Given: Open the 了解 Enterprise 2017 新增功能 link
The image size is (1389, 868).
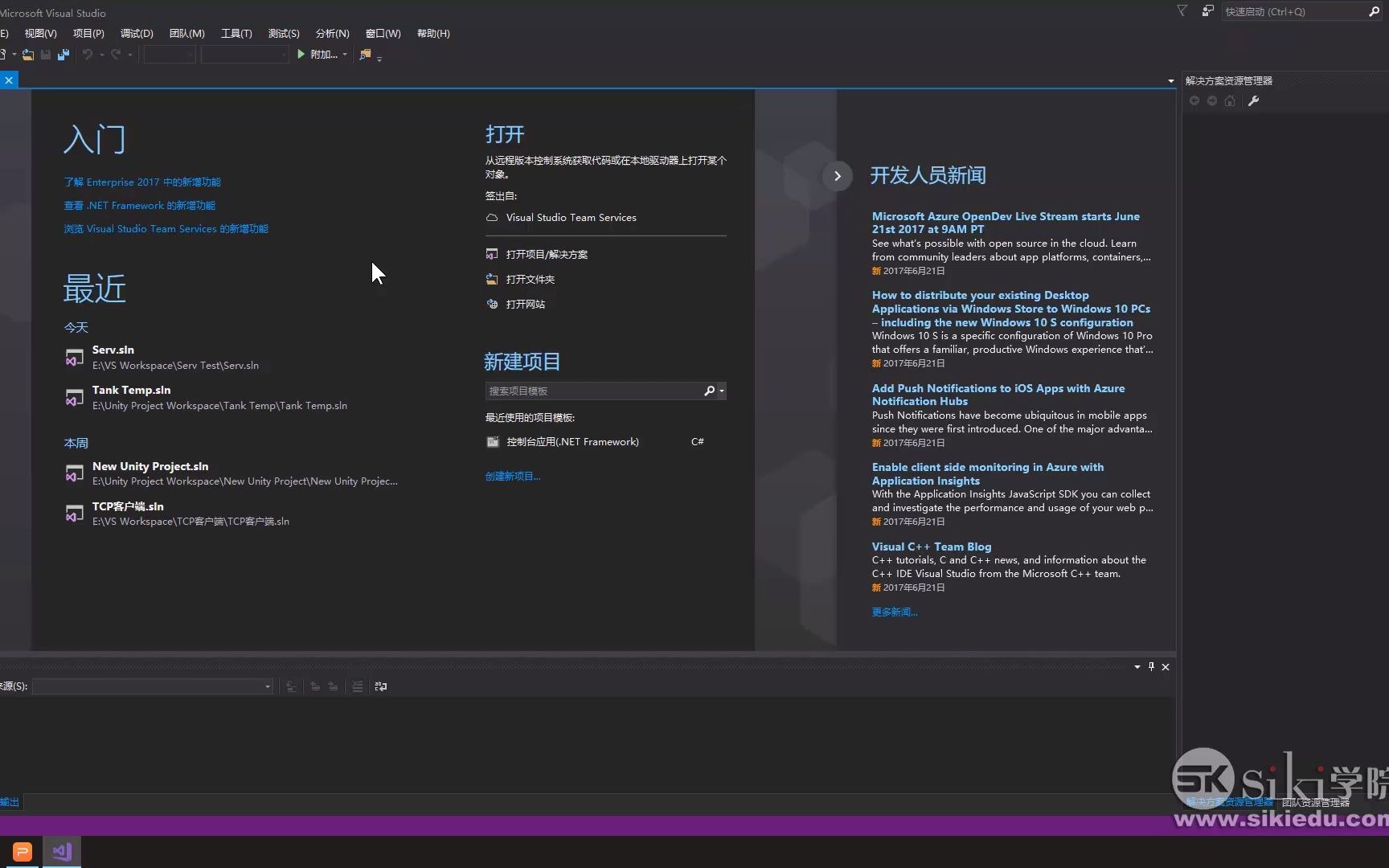Looking at the screenshot, I should point(142,182).
